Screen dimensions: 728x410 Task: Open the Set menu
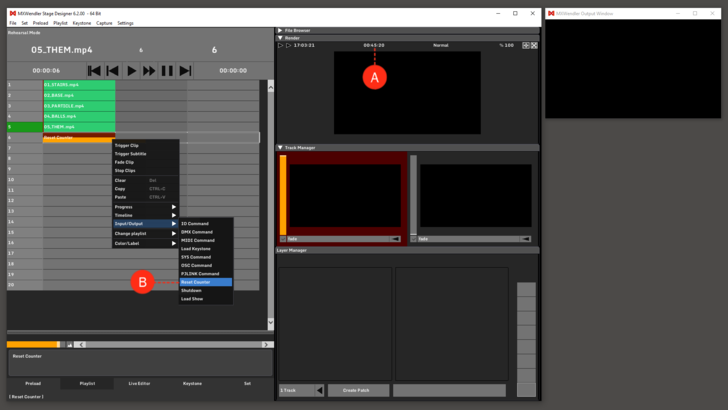[25, 23]
